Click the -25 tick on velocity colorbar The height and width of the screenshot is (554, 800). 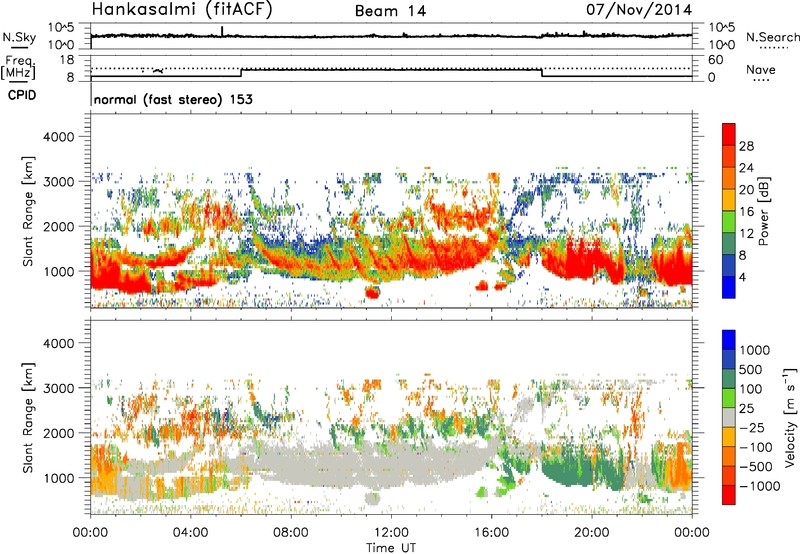tap(752, 428)
